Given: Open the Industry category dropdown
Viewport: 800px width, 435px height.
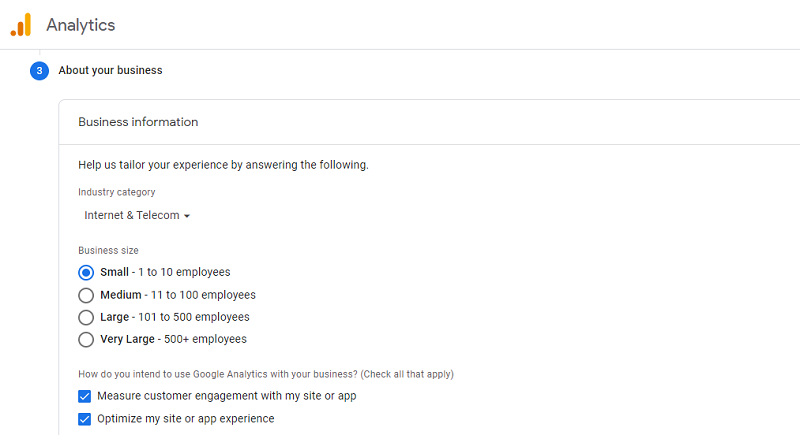Looking at the screenshot, I should point(136,215).
